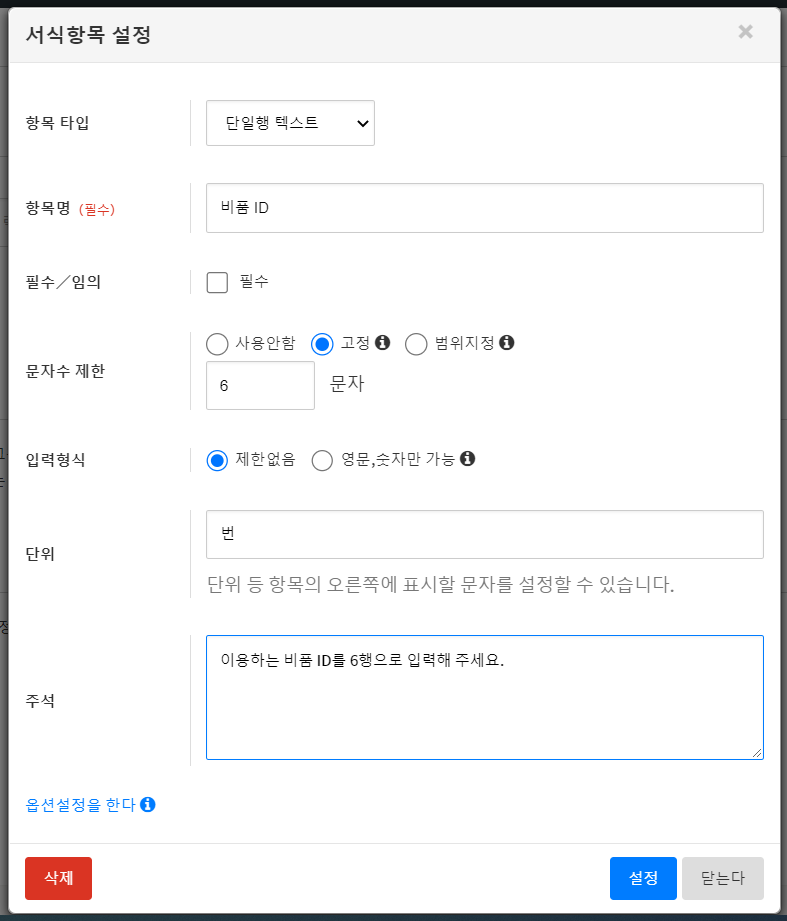Select the 고정 radio option
Screen dimensions: 787x921
[322, 344]
